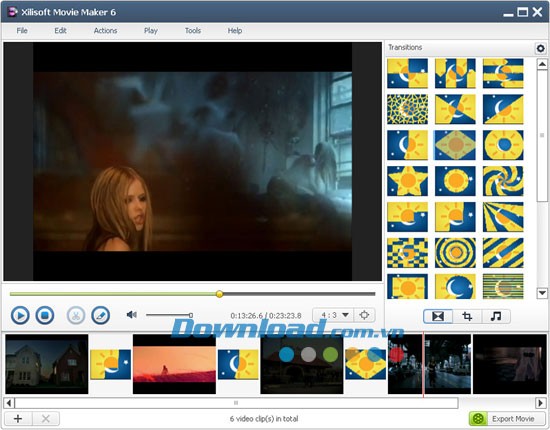550x430 pixels.
Task: Select the diamond-shaped transition in Transitions panel
Action: click(x=455, y=145)
